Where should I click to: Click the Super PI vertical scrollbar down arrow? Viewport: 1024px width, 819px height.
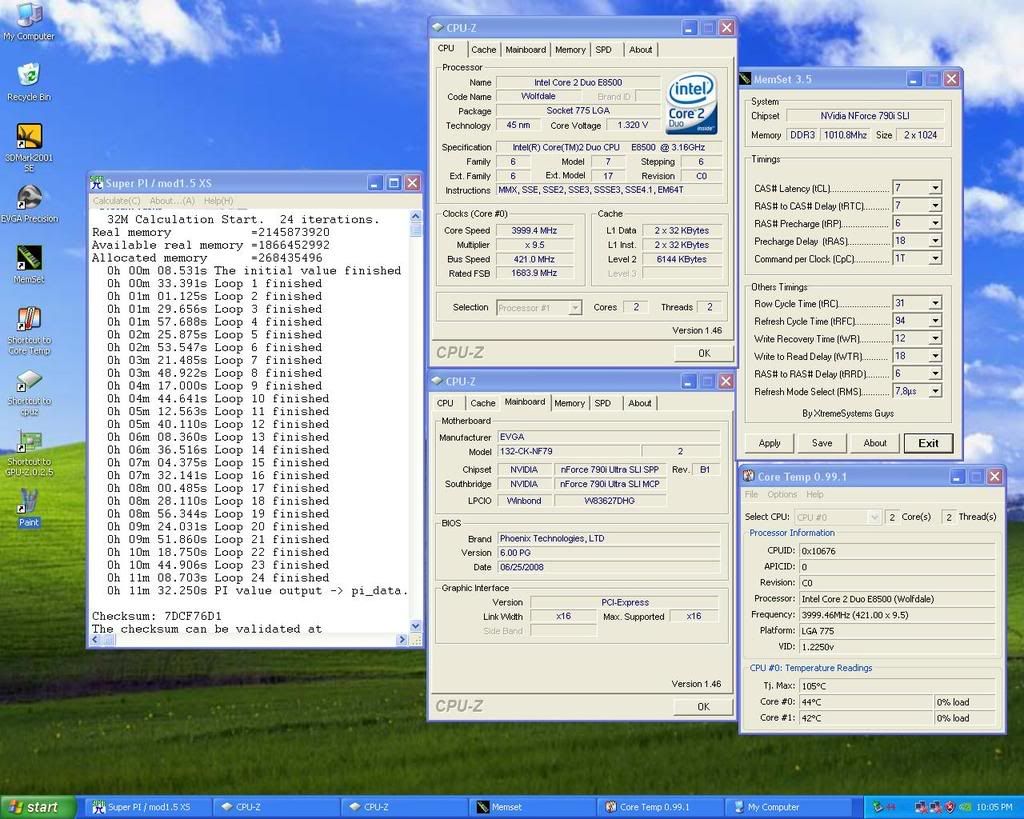416,626
